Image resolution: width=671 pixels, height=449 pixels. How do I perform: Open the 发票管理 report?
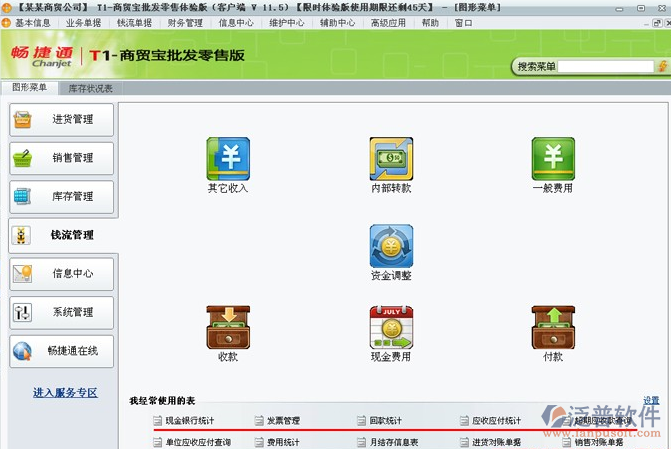(283, 421)
